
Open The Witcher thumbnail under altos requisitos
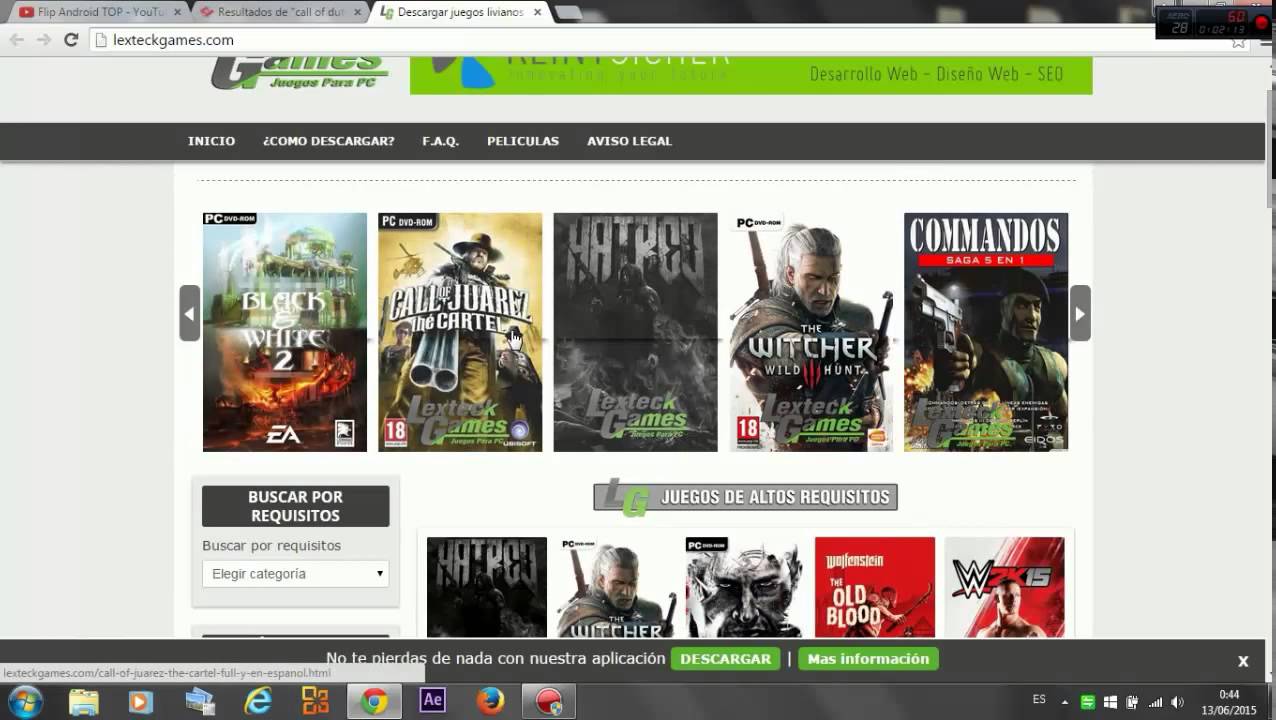click(617, 587)
